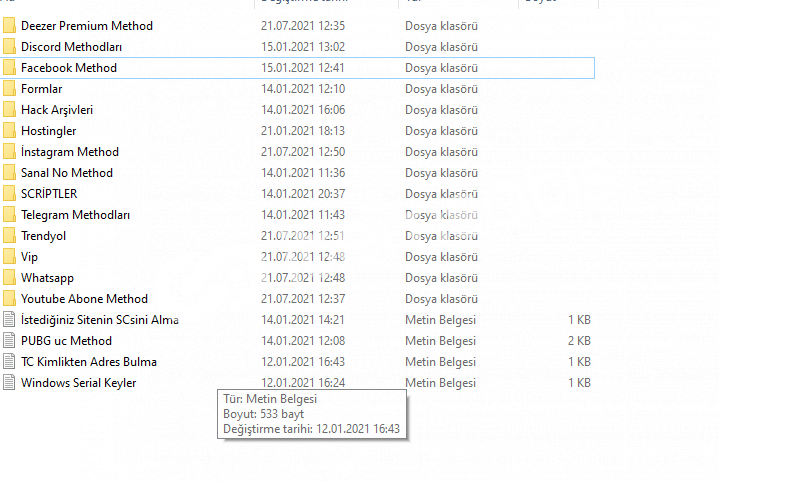
Task: Select the Deezer Premium Method name
Action: [x=87, y=26]
